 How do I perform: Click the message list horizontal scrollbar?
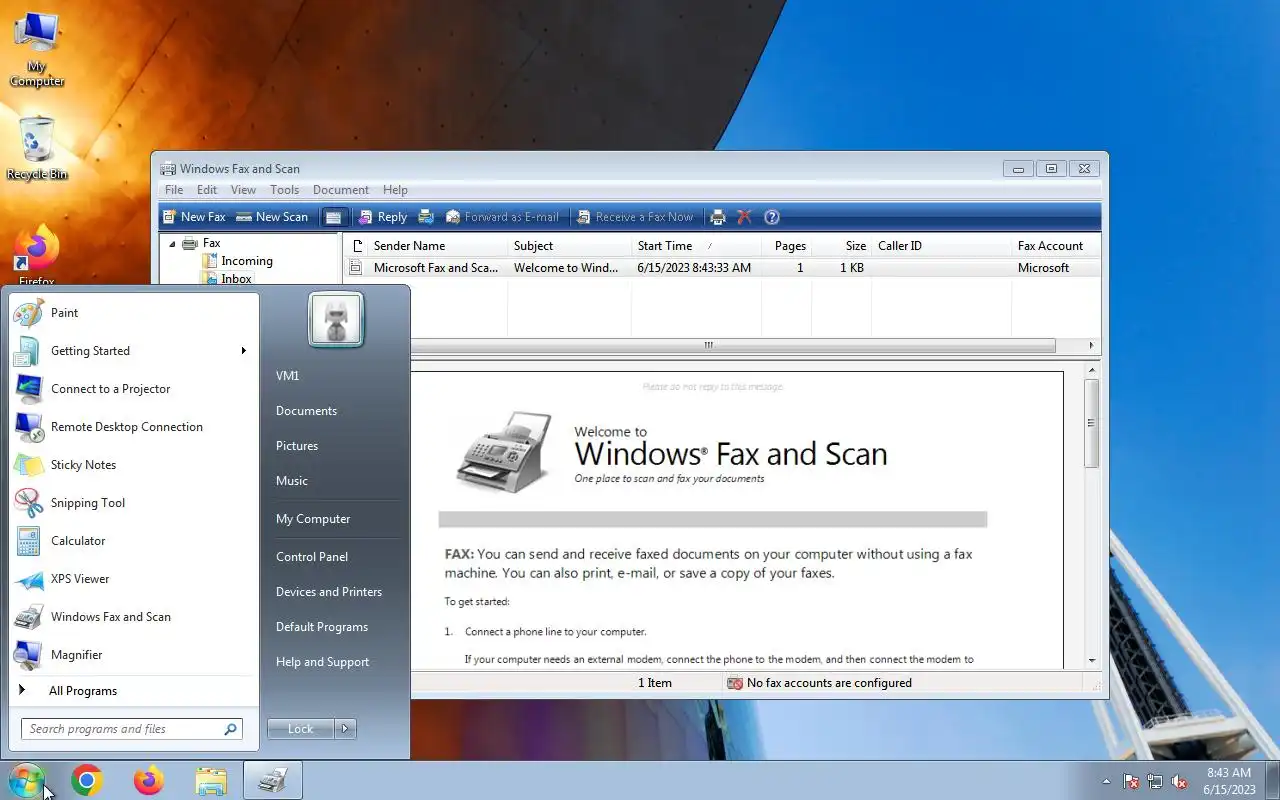[708, 346]
